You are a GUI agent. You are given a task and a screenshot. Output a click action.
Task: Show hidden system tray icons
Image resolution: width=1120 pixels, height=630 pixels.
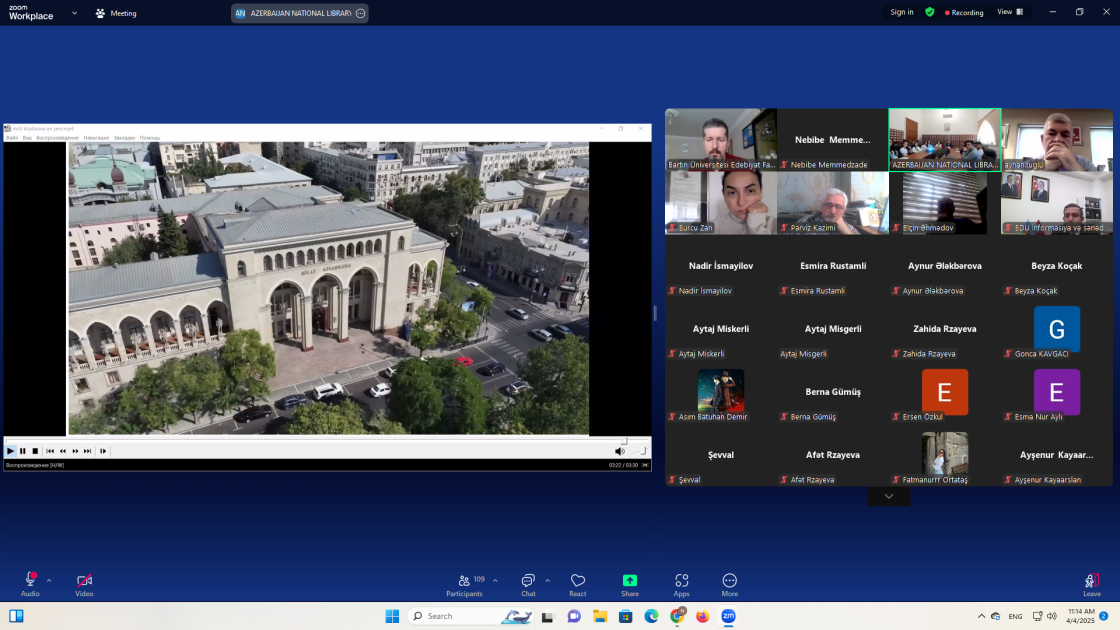click(x=981, y=616)
